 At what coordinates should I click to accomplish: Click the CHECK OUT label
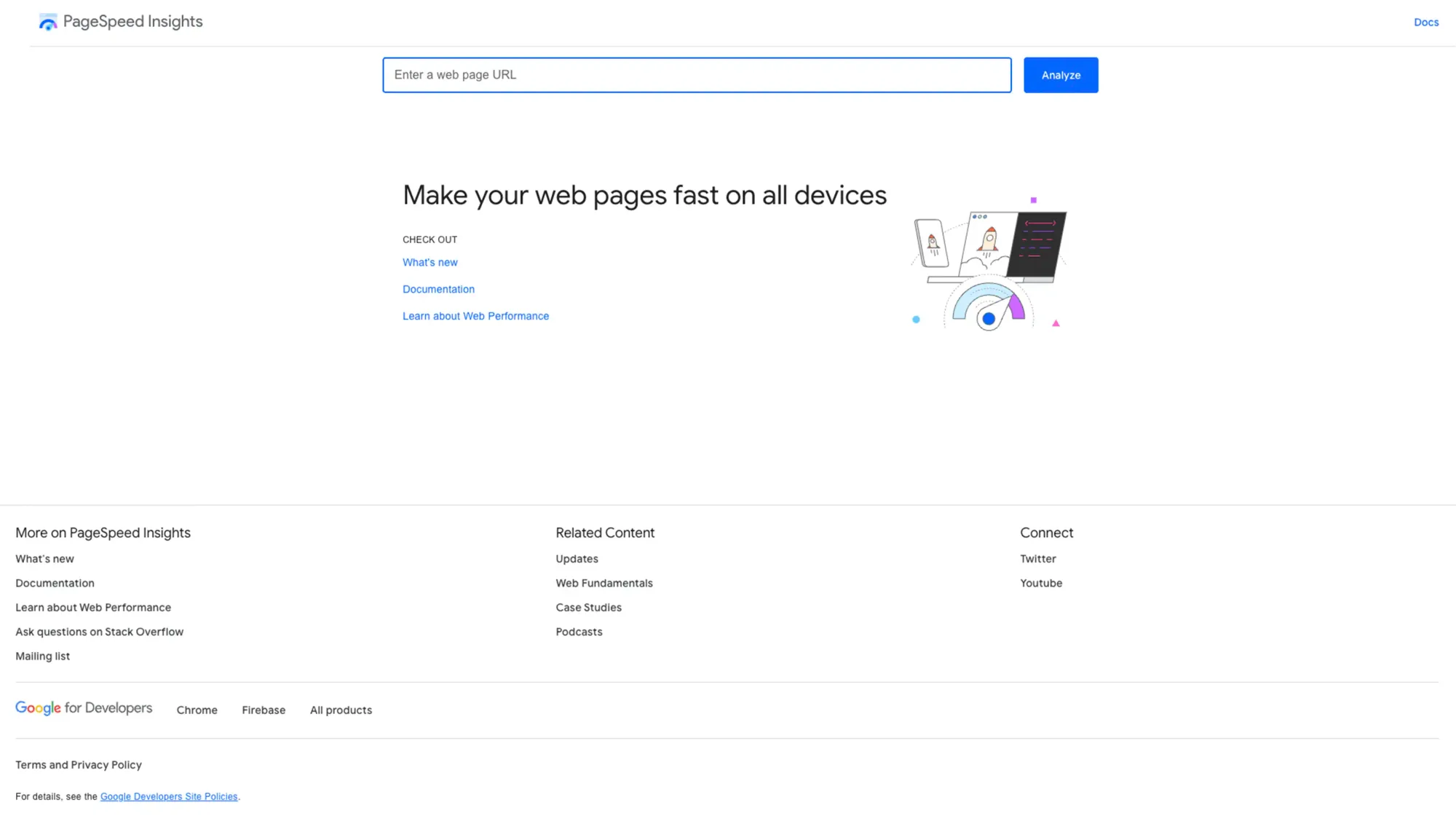click(430, 239)
